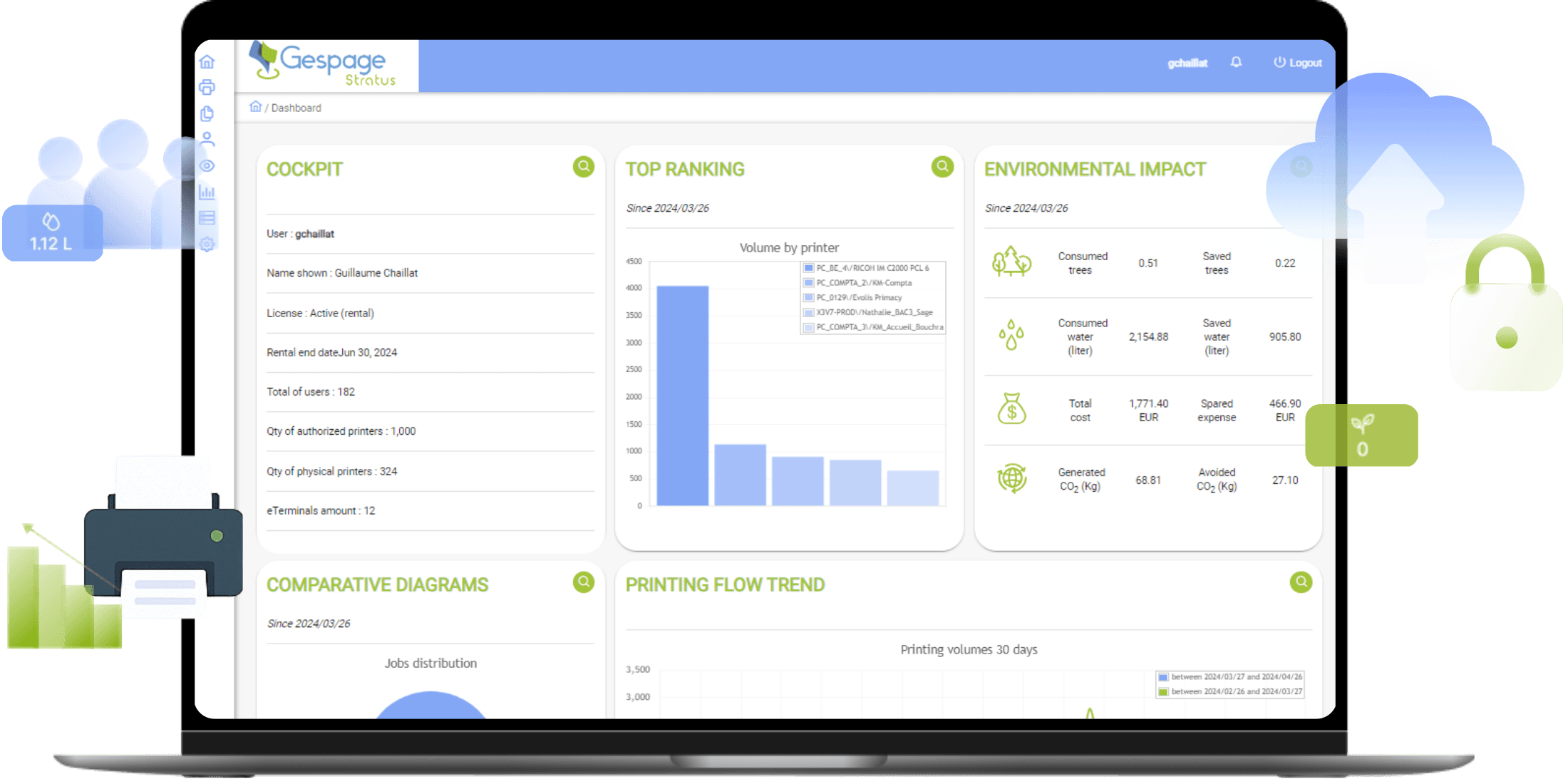Click the 'Volume by printer' chart title
This screenshot has height=784, width=1568.
tap(789, 248)
